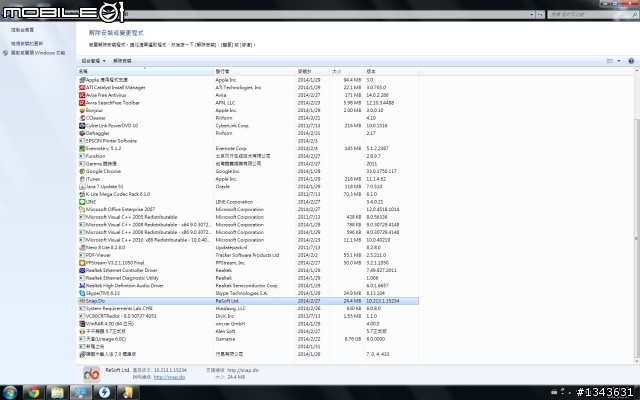Select the Skype 6.13 program icon
This screenshot has width=640, height=400.
click(82, 293)
